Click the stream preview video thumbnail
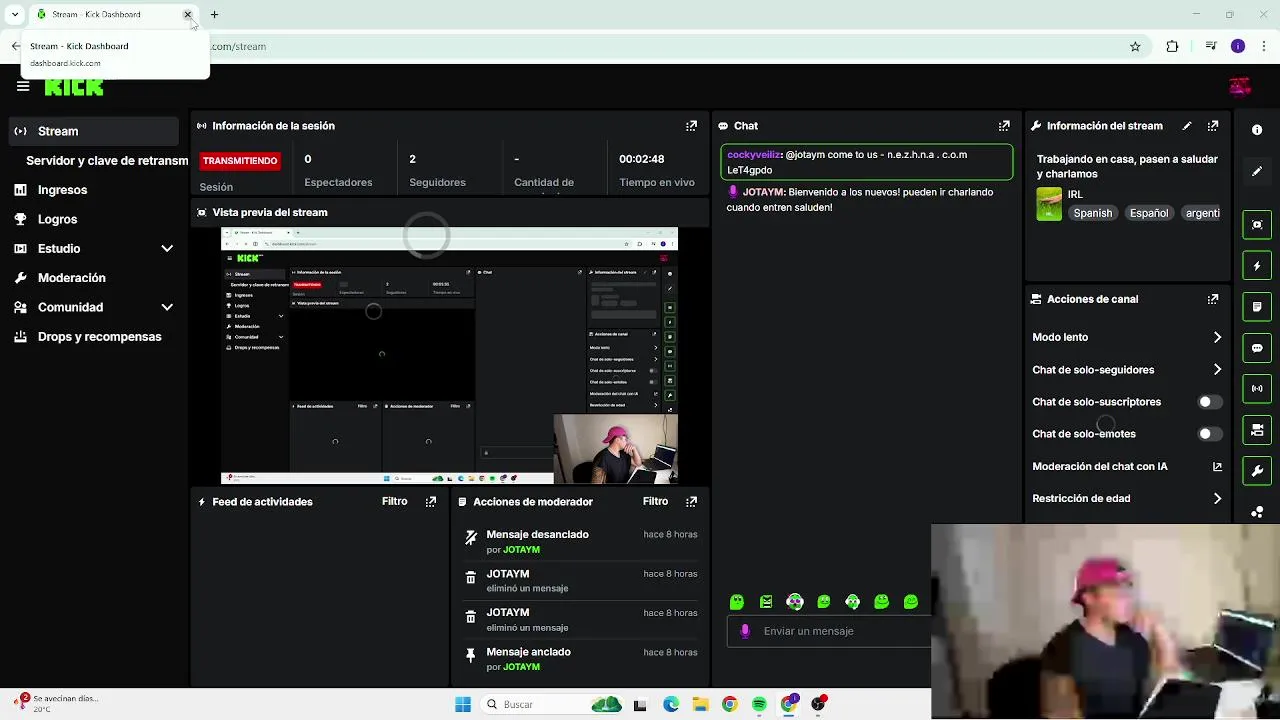This screenshot has width=1280, height=720. coord(449,356)
